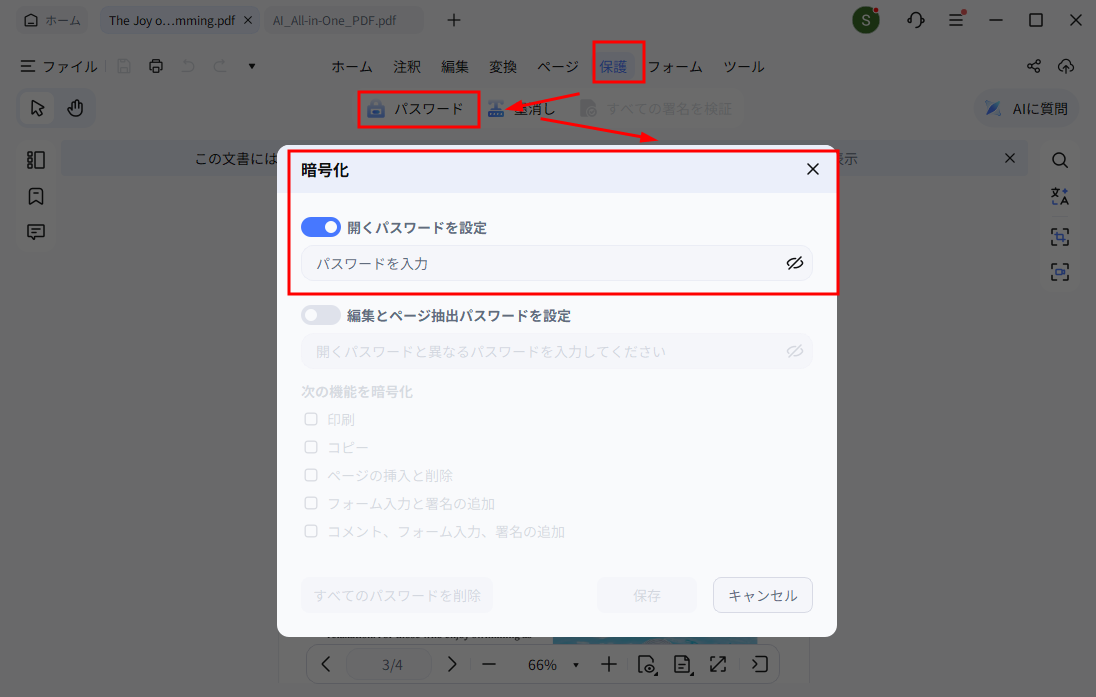Check the コピー encryption checkbox
The height and width of the screenshot is (697, 1096).
pyautogui.click(x=311, y=447)
